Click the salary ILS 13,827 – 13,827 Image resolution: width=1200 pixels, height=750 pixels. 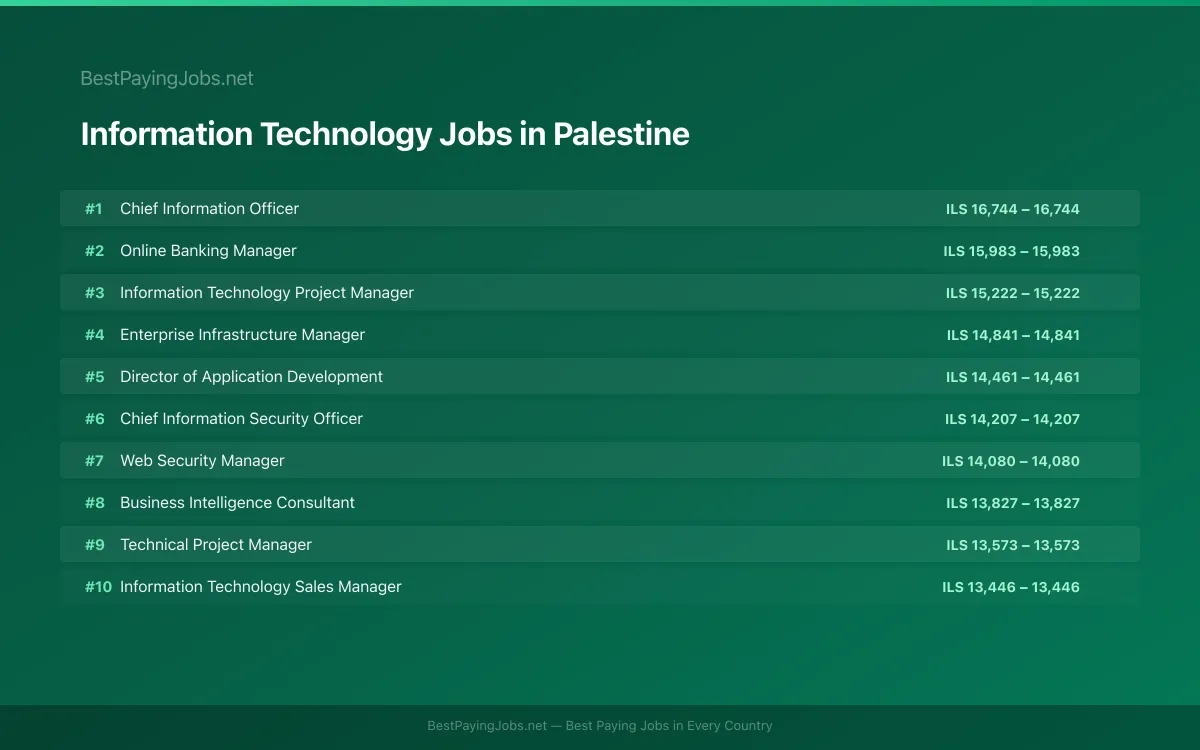1013,503
